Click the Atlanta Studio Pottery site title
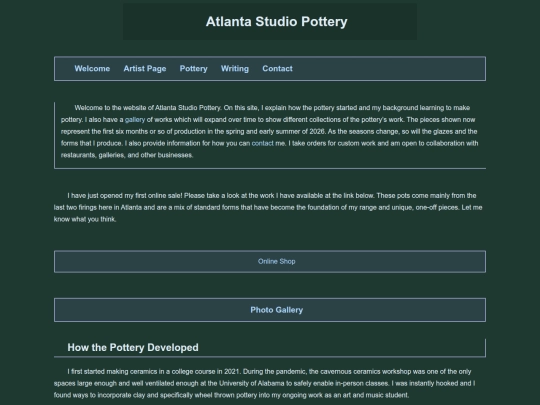The height and width of the screenshot is (405, 540). pyautogui.click(x=277, y=22)
